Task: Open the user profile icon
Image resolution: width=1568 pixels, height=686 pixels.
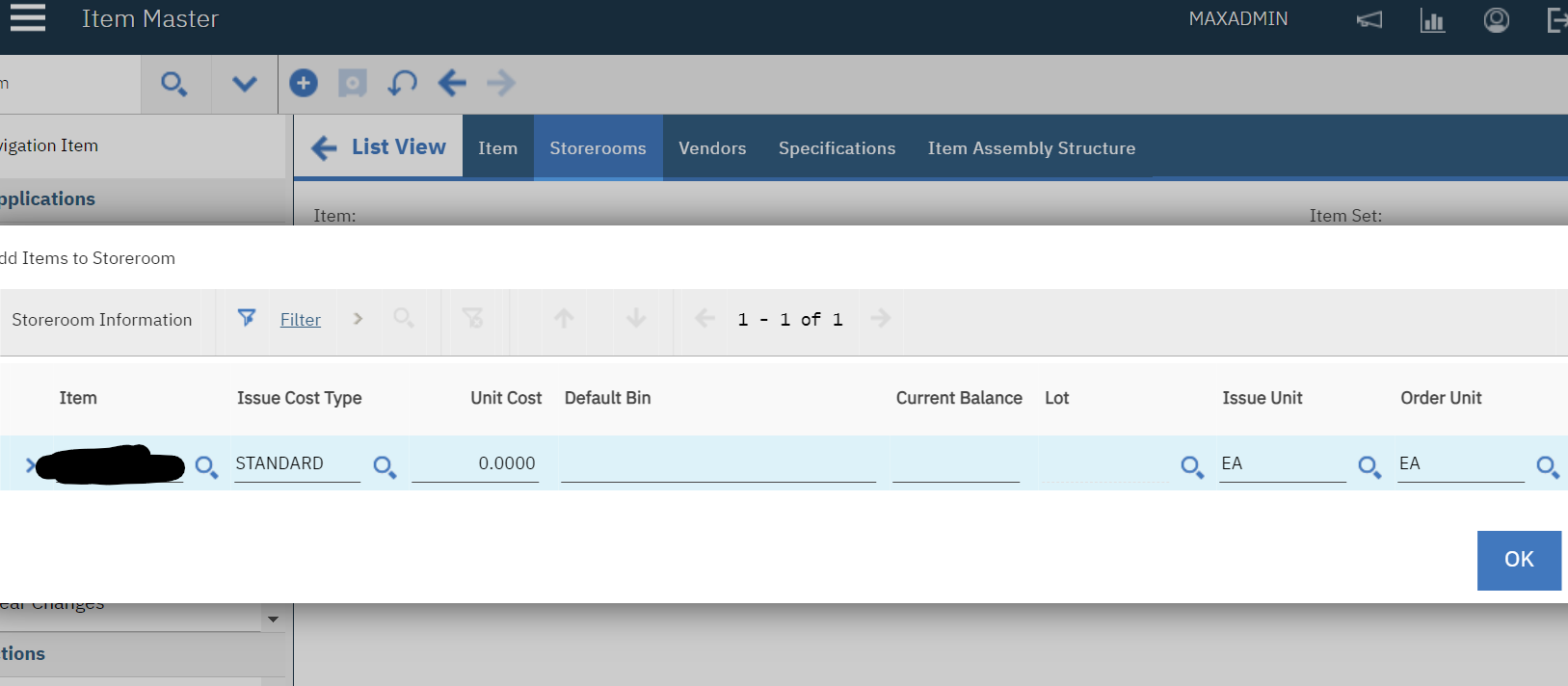Action: click(1496, 20)
